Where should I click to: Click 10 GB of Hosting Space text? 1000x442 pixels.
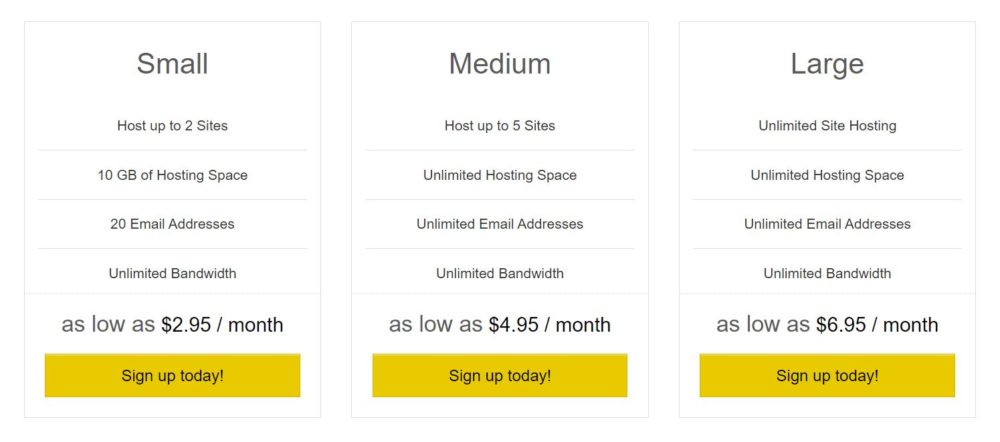click(x=172, y=175)
